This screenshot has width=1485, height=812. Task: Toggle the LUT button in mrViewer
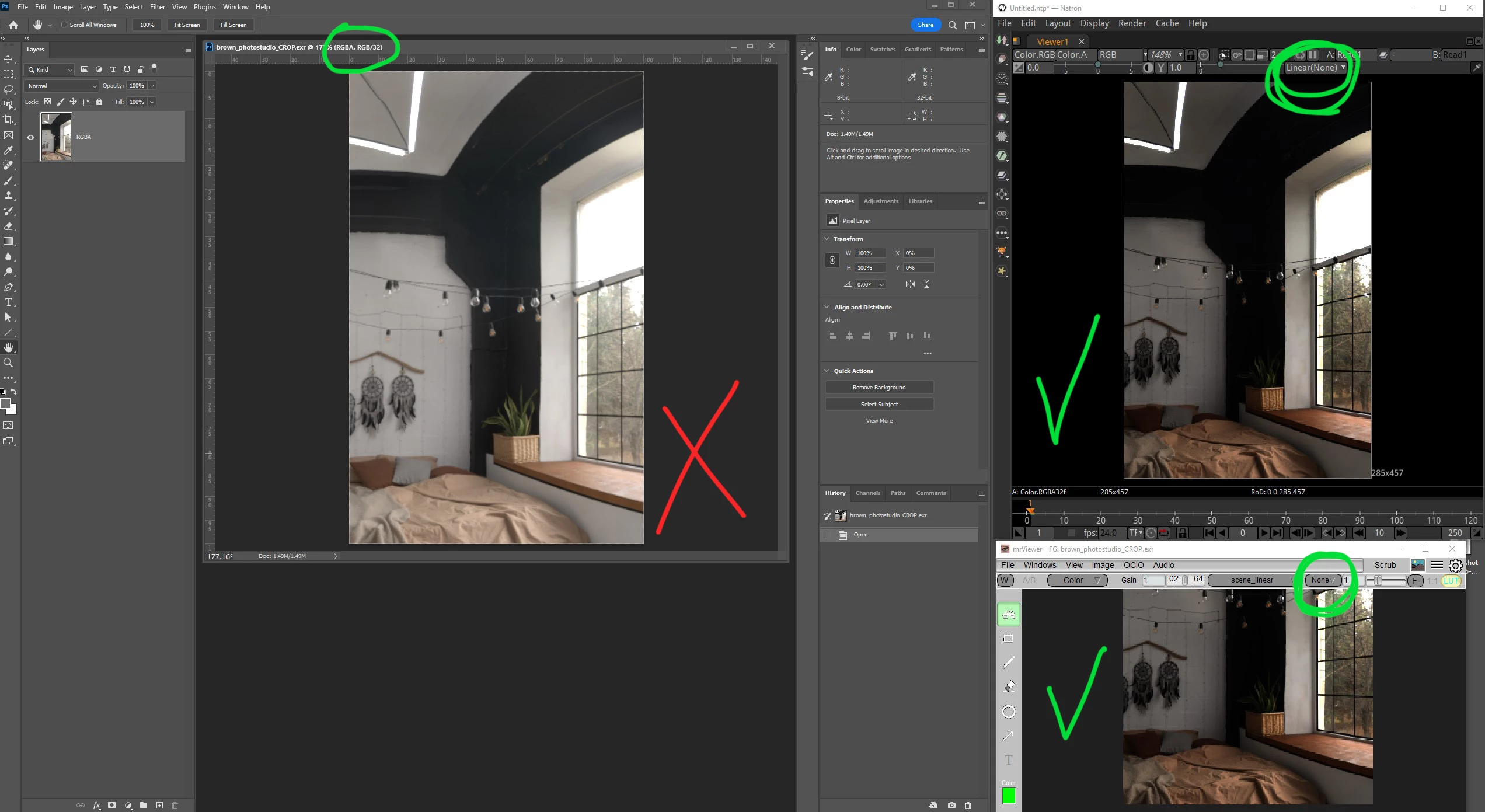[x=1451, y=580]
